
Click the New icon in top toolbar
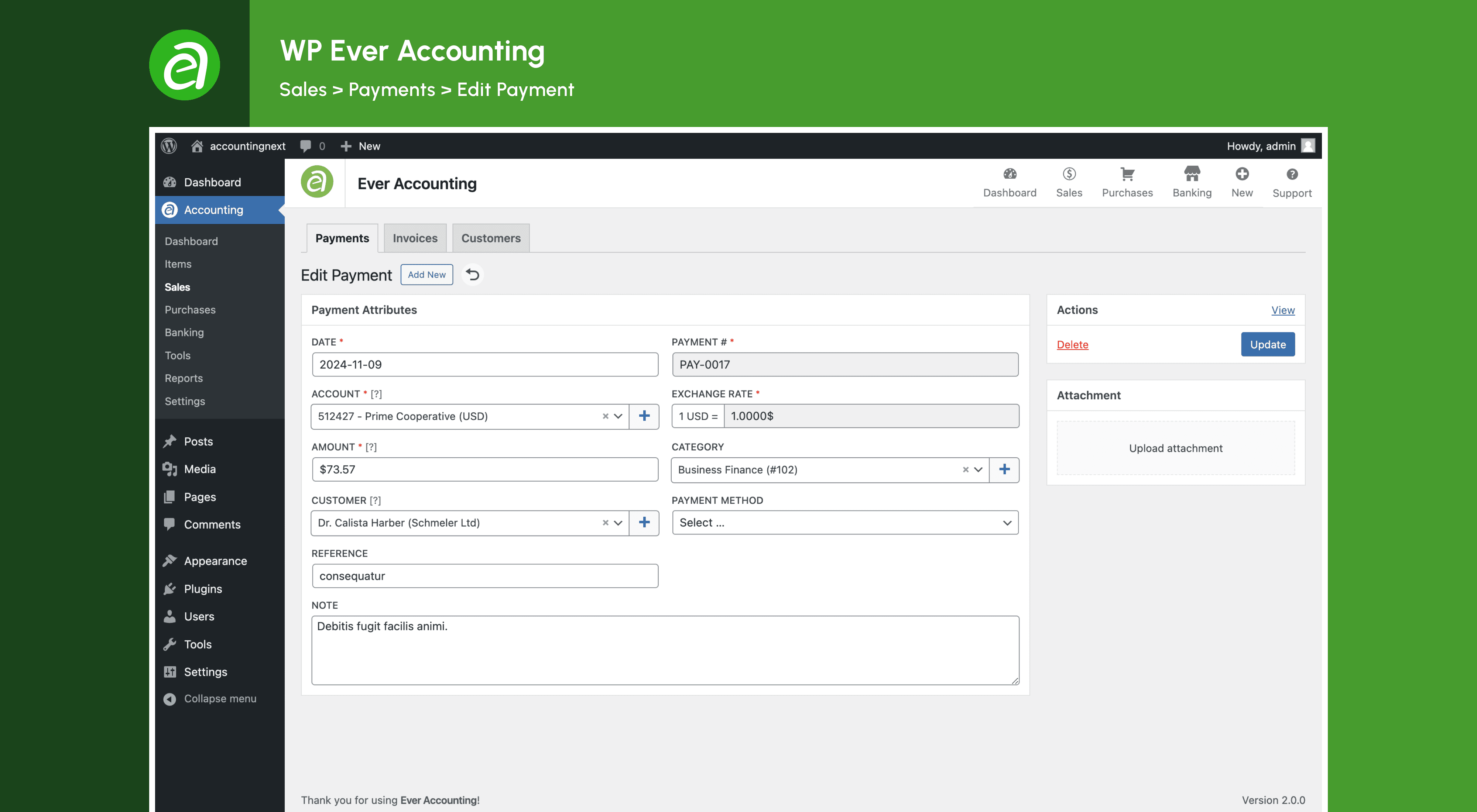pyautogui.click(x=1242, y=175)
